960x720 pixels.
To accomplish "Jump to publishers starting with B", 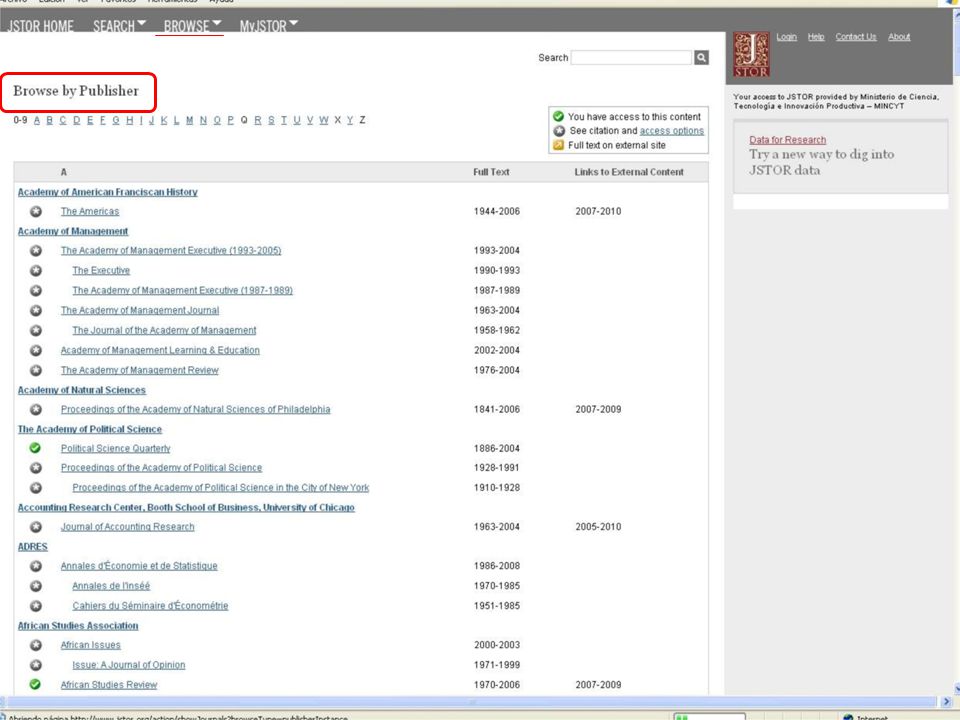I will coord(50,120).
